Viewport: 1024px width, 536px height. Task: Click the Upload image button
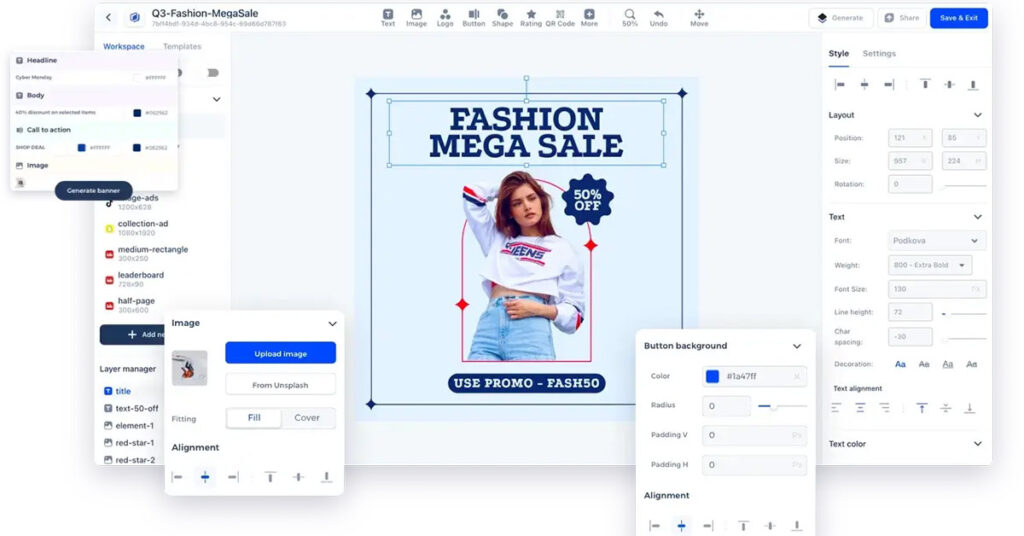coord(280,353)
